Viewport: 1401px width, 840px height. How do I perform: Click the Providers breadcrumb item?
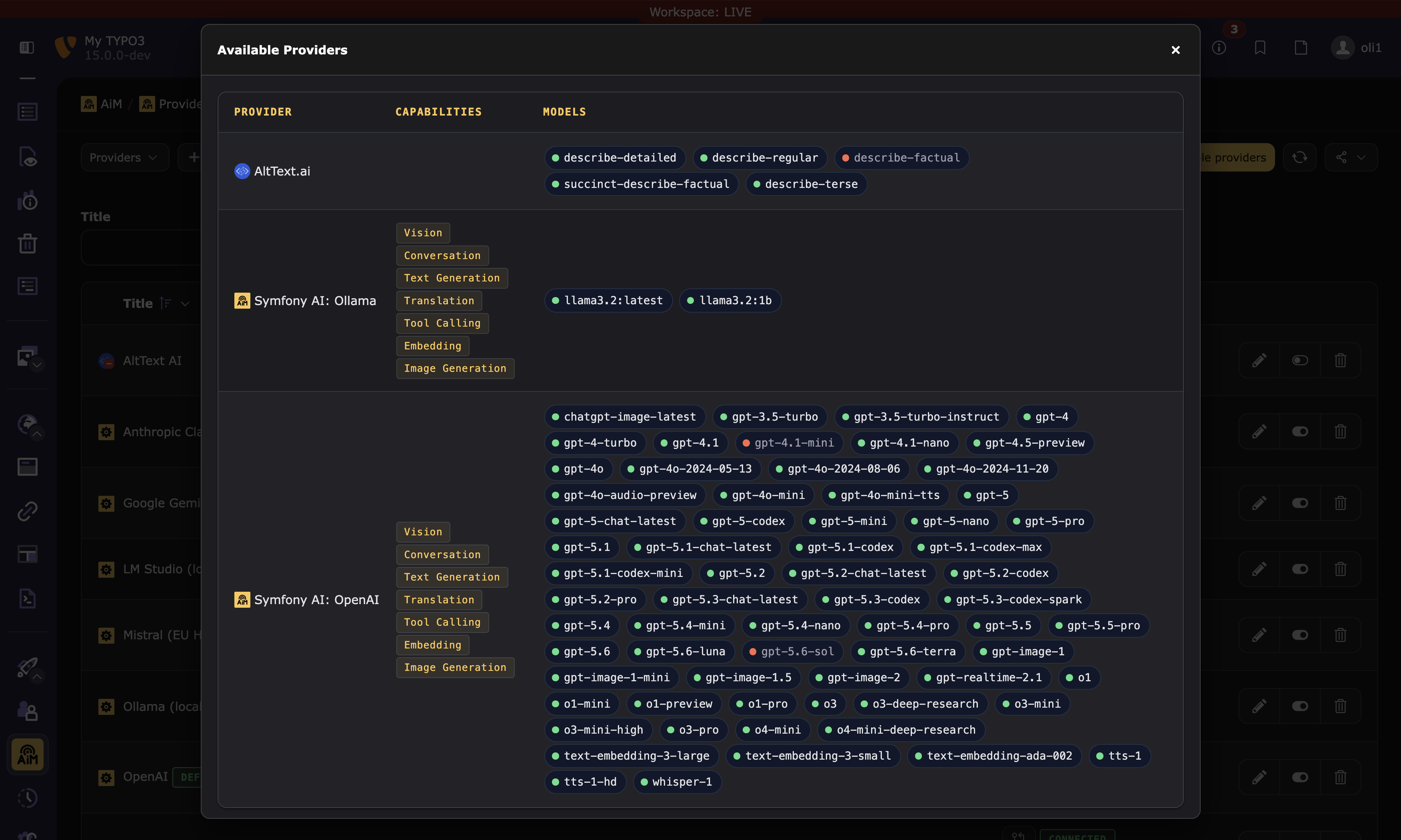170,104
